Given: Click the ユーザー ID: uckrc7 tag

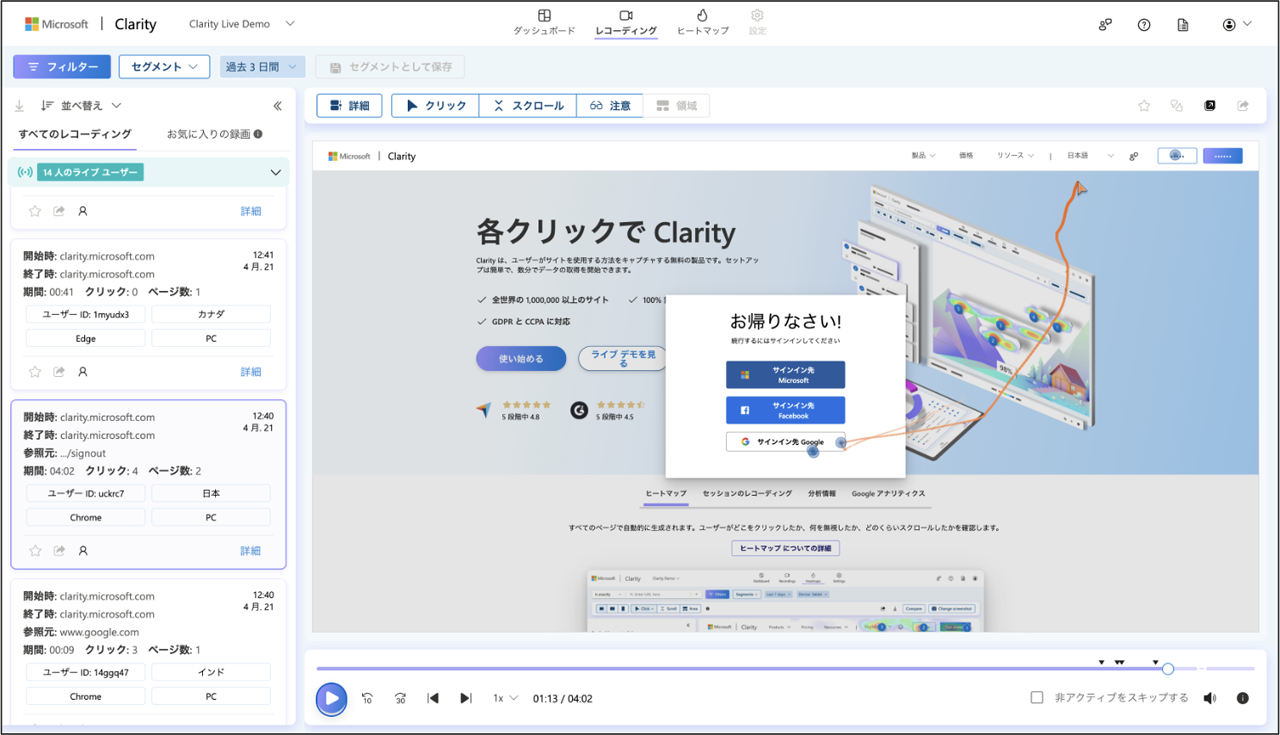Looking at the screenshot, I should point(86,493).
